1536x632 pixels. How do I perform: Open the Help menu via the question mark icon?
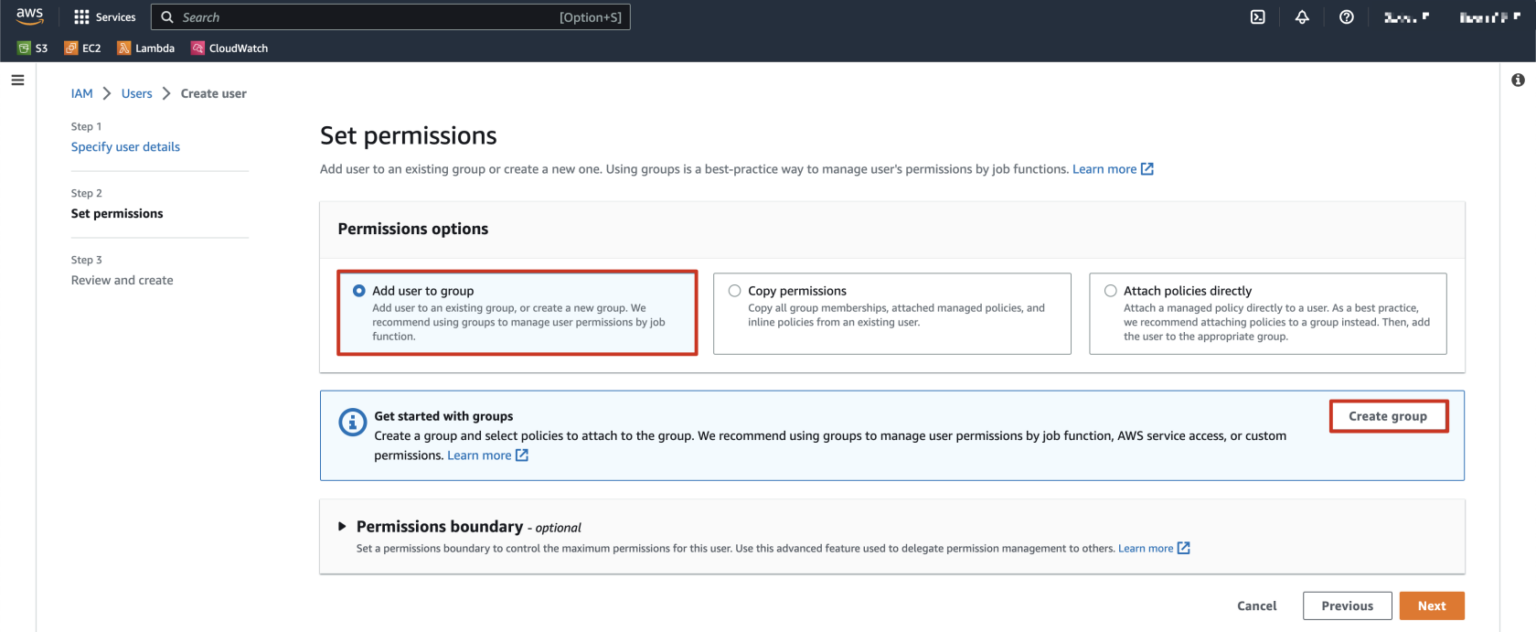(1345, 16)
